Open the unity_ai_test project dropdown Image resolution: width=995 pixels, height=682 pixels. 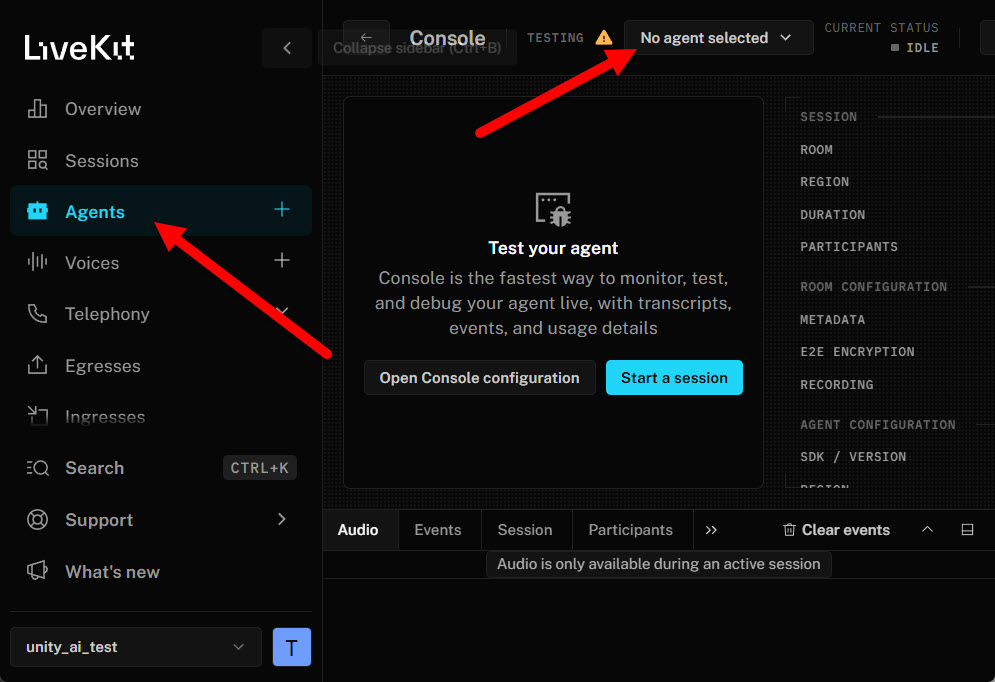136,646
